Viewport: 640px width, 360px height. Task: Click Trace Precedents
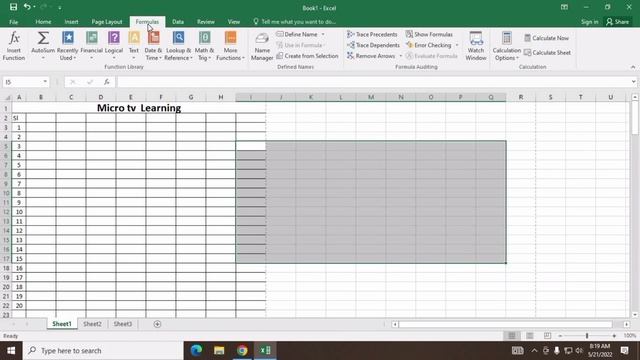372,34
